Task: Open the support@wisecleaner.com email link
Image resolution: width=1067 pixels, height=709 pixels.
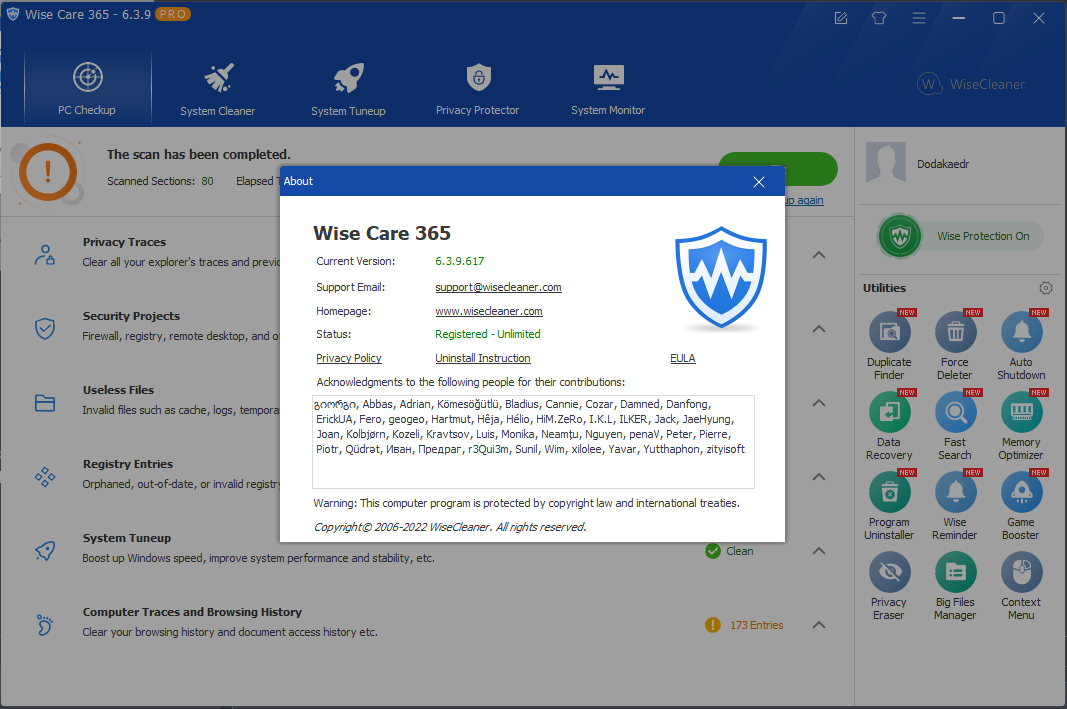Action: click(x=498, y=287)
